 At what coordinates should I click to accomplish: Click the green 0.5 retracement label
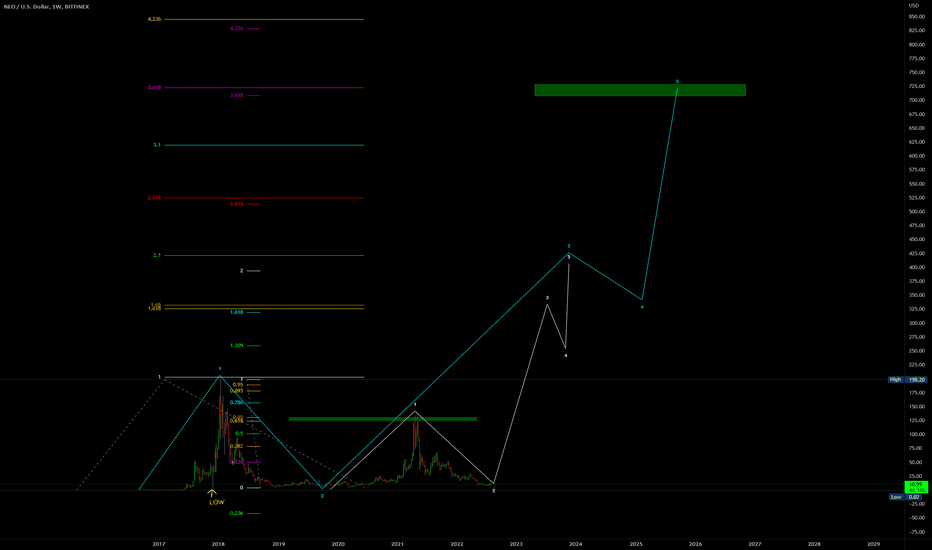click(239, 433)
